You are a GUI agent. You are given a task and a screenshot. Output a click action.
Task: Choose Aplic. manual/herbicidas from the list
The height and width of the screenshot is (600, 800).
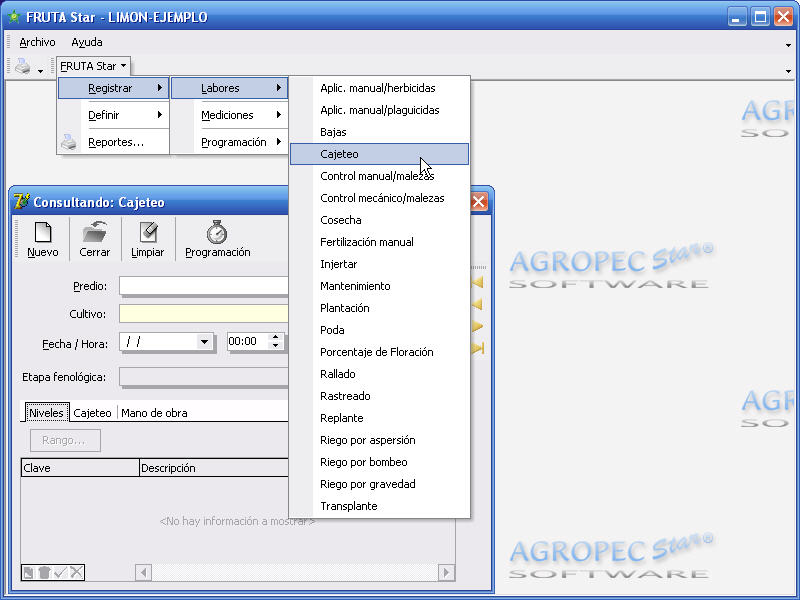click(379, 88)
